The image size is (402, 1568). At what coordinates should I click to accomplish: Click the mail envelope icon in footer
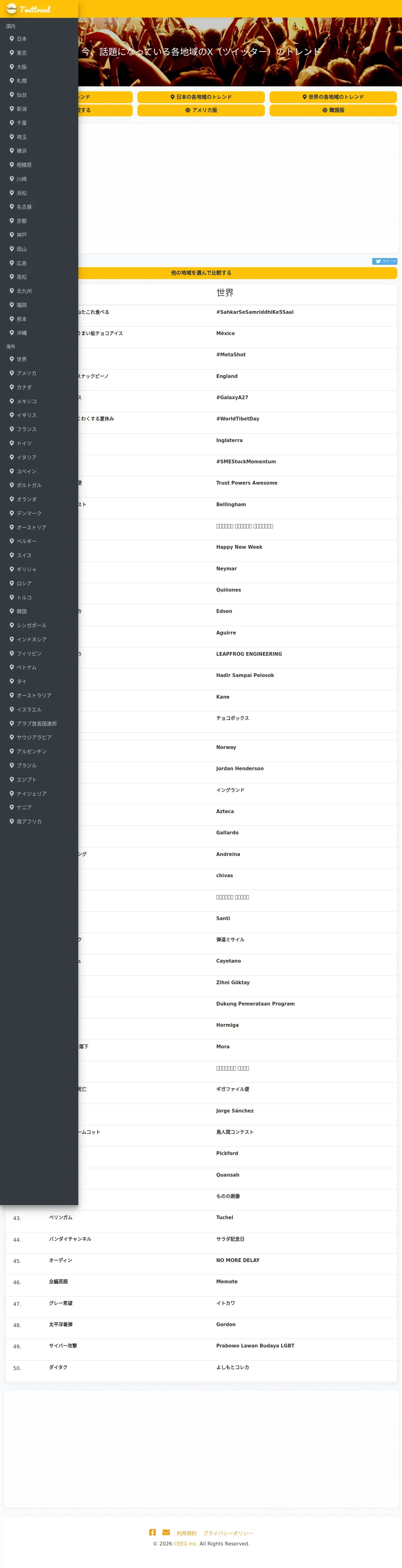[166, 1532]
